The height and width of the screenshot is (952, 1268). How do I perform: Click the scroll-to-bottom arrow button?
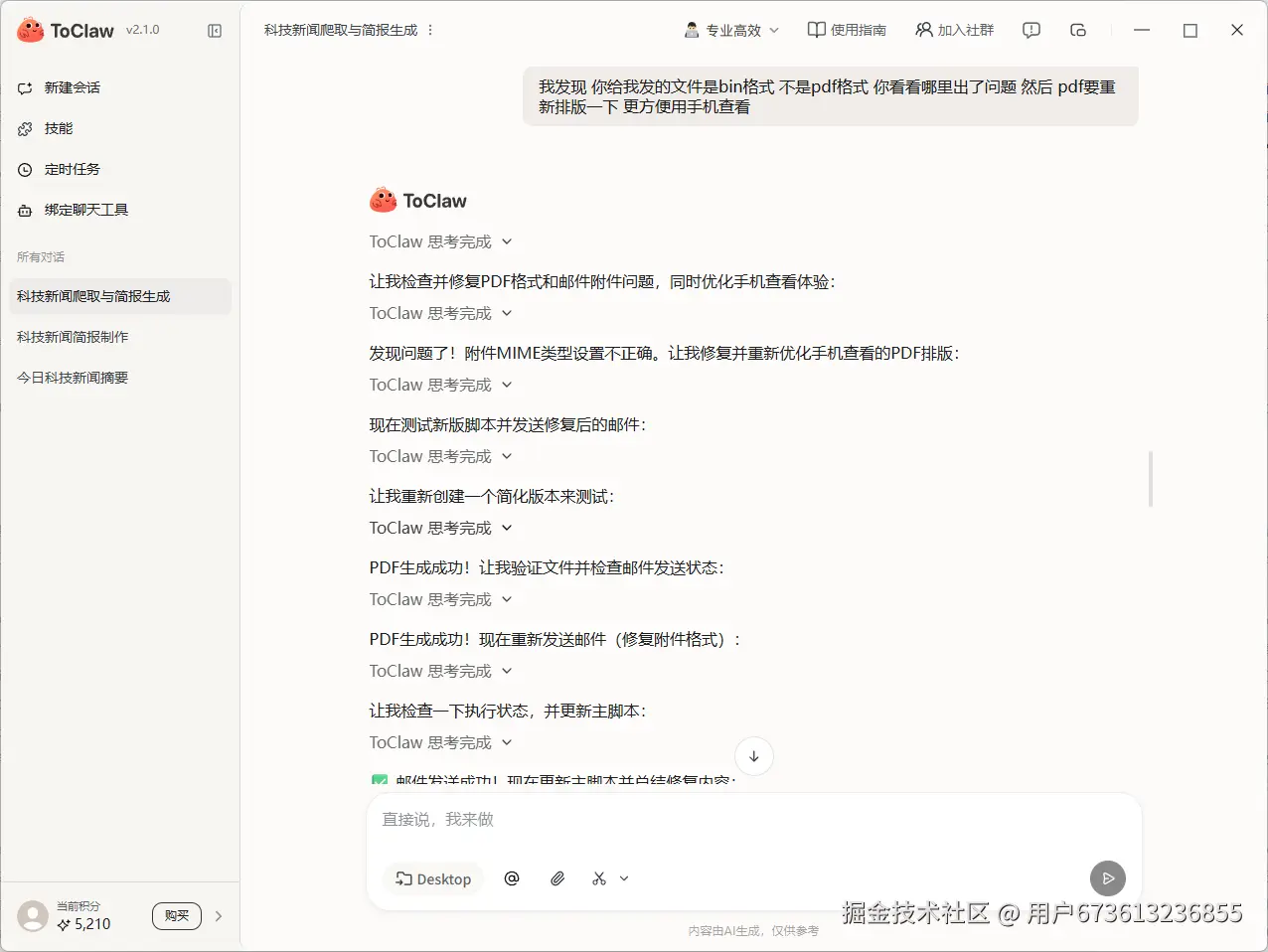(x=754, y=756)
